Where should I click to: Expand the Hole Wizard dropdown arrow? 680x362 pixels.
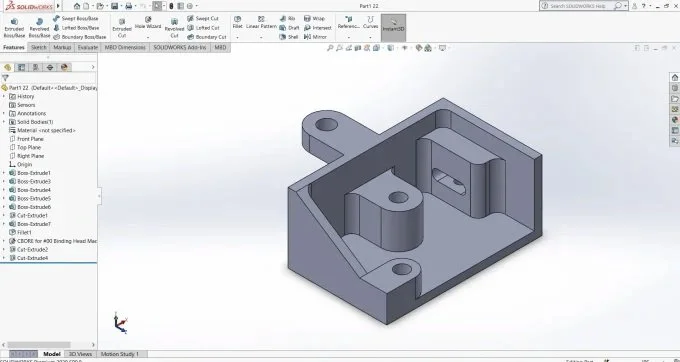(x=148, y=38)
